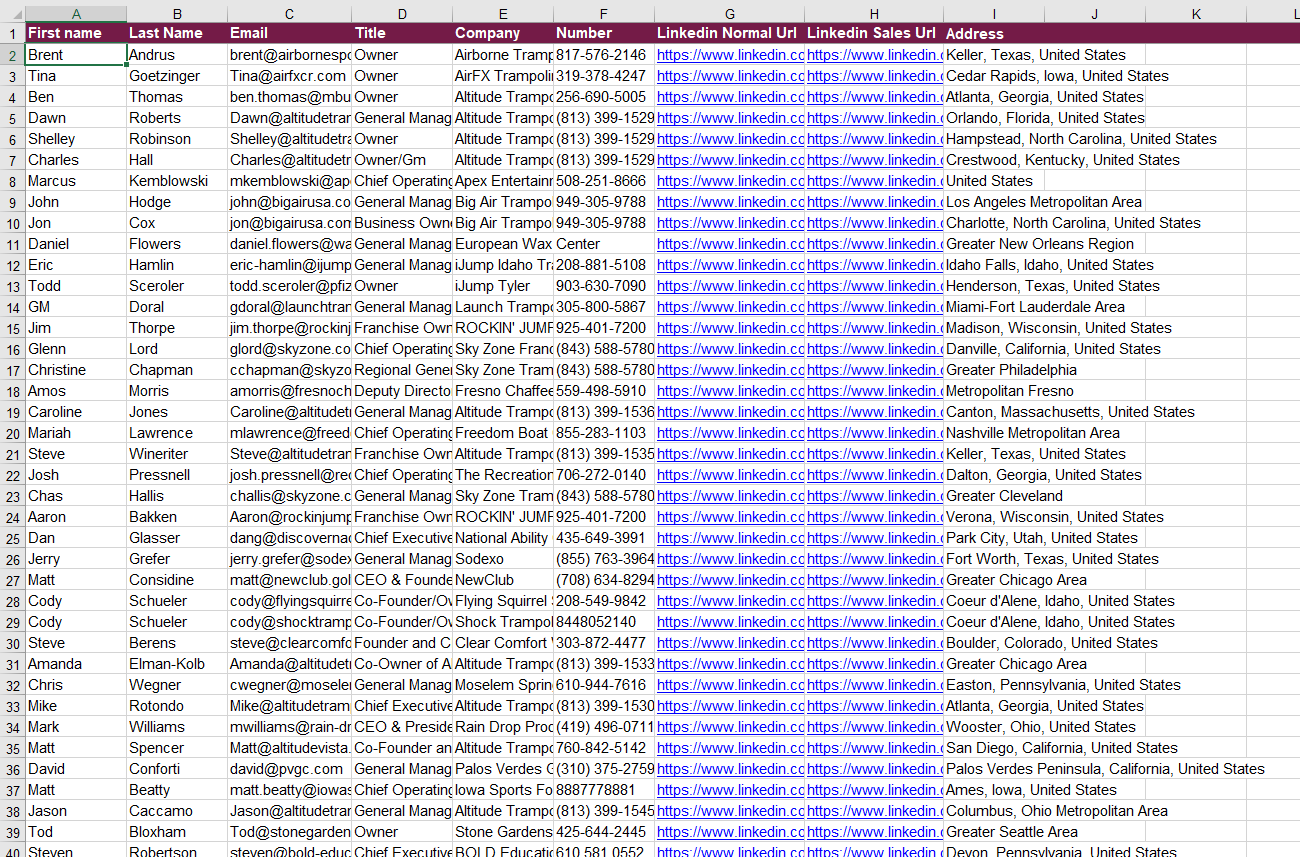Select last name cell 'Goetzinger'

click(177, 76)
